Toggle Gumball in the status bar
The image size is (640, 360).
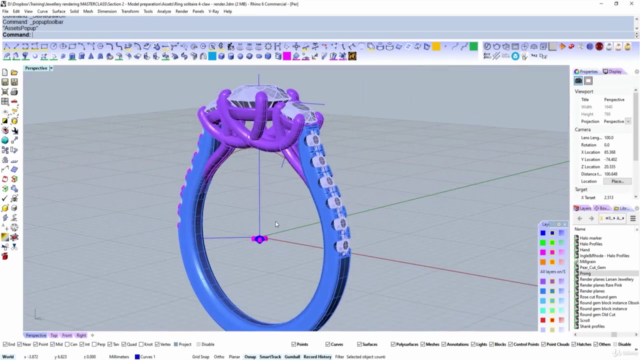(x=292, y=357)
